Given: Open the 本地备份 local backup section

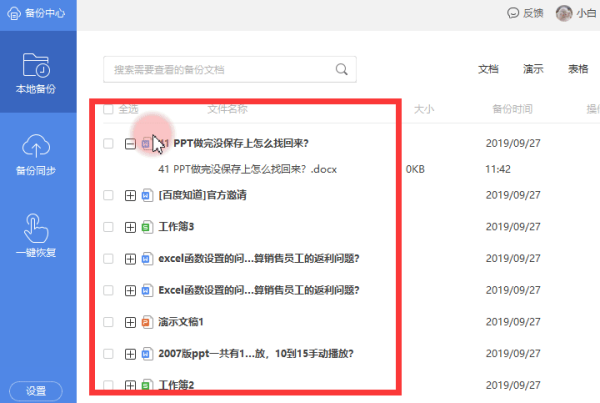Looking at the screenshot, I should [36, 73].
